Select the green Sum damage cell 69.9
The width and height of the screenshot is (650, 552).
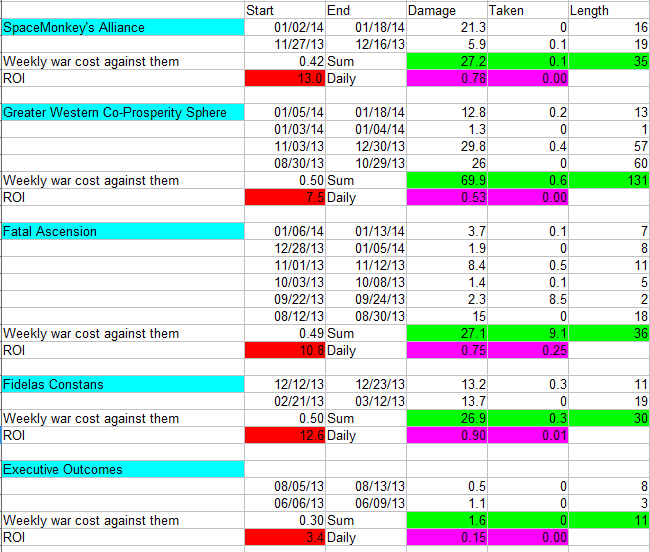447,180
